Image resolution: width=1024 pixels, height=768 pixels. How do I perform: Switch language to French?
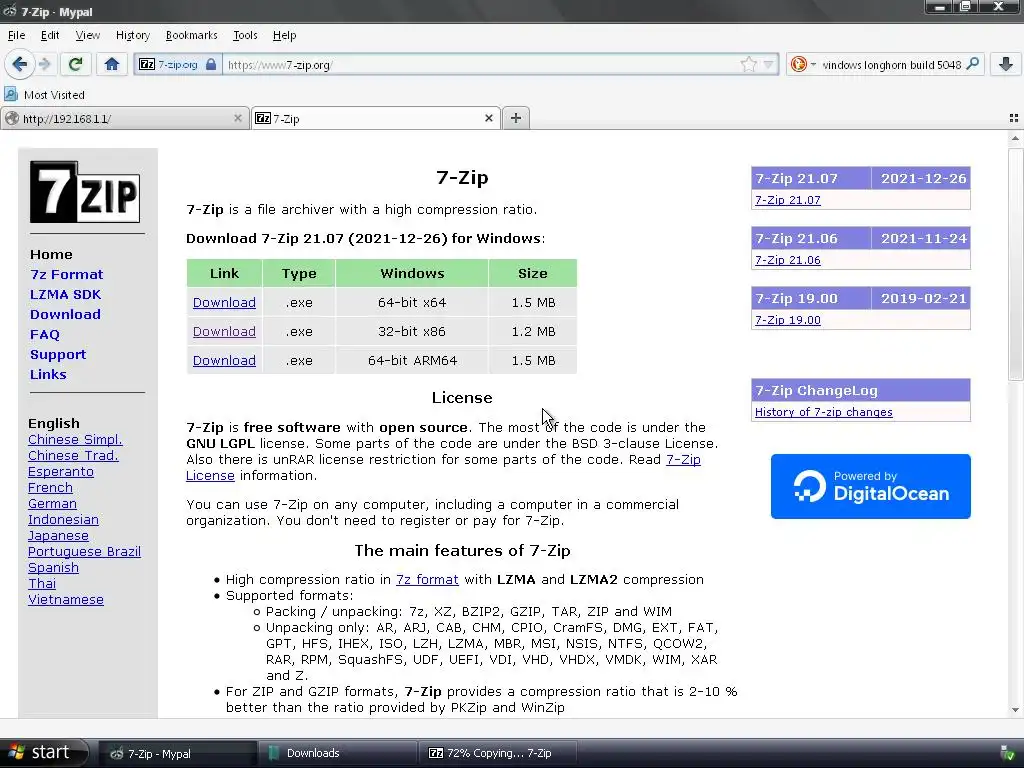50,487
